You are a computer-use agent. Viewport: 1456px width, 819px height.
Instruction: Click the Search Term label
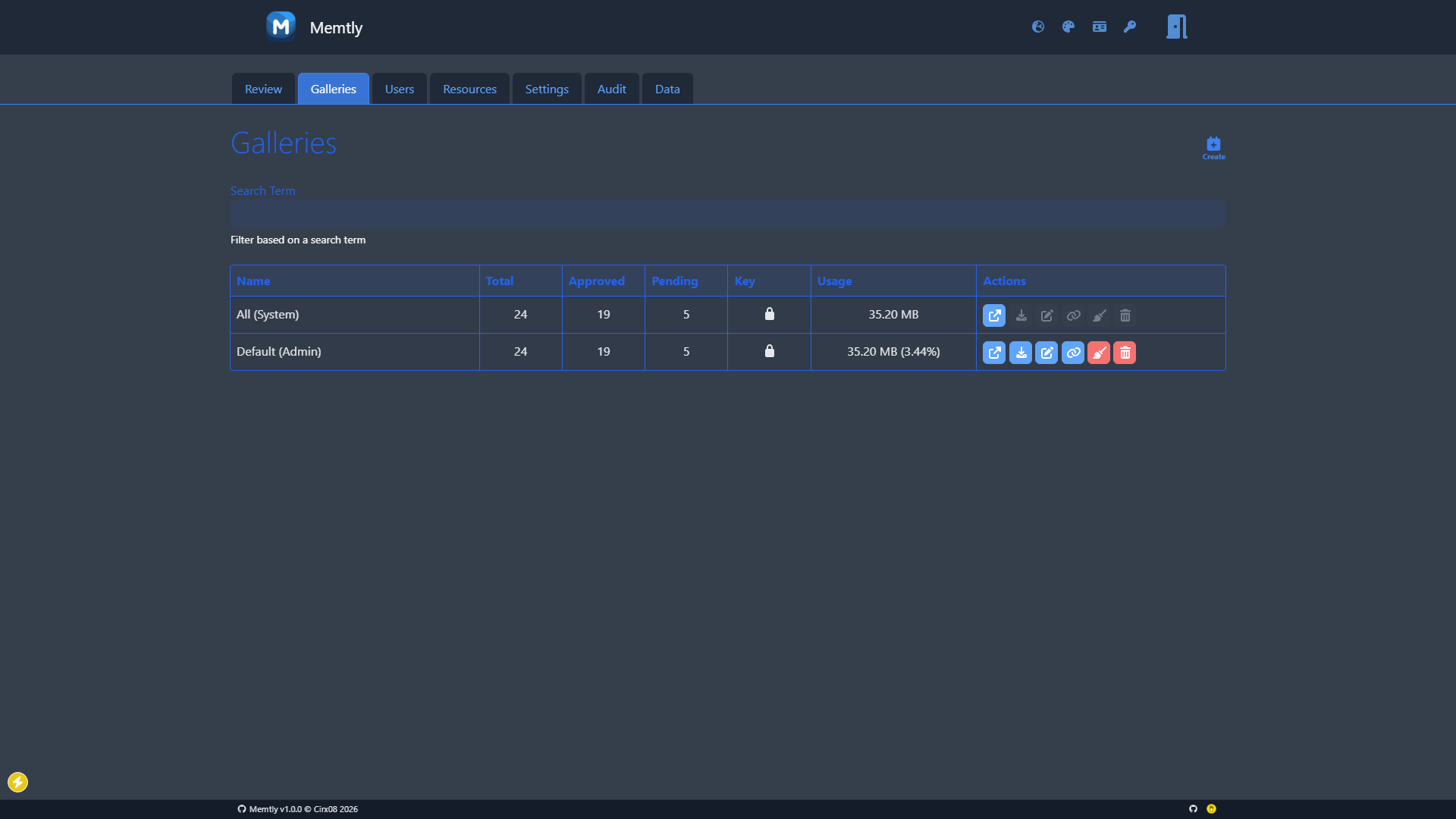click(x=263, y=191)
